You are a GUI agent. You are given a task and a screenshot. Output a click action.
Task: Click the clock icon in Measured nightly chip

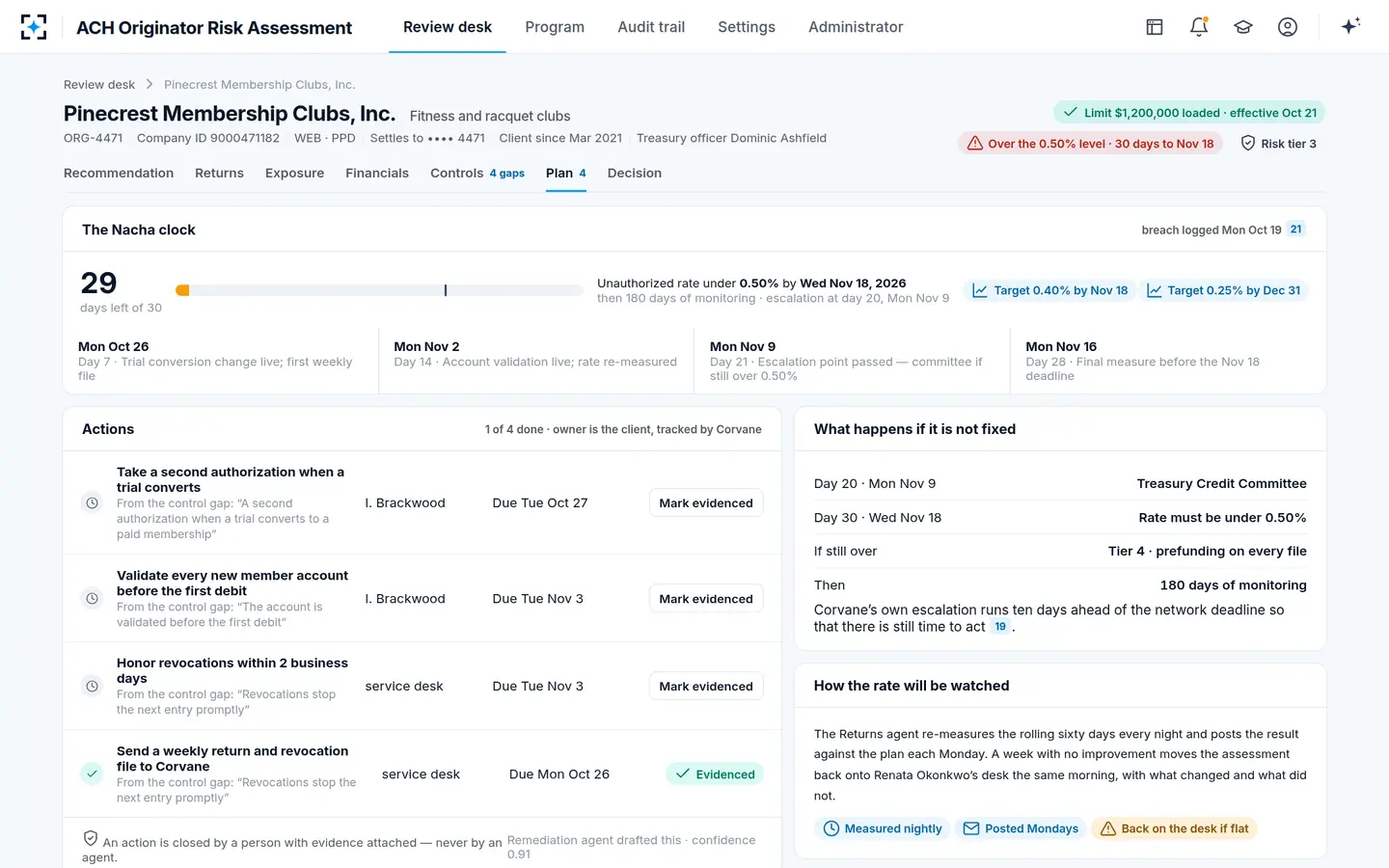click(831, 828)
